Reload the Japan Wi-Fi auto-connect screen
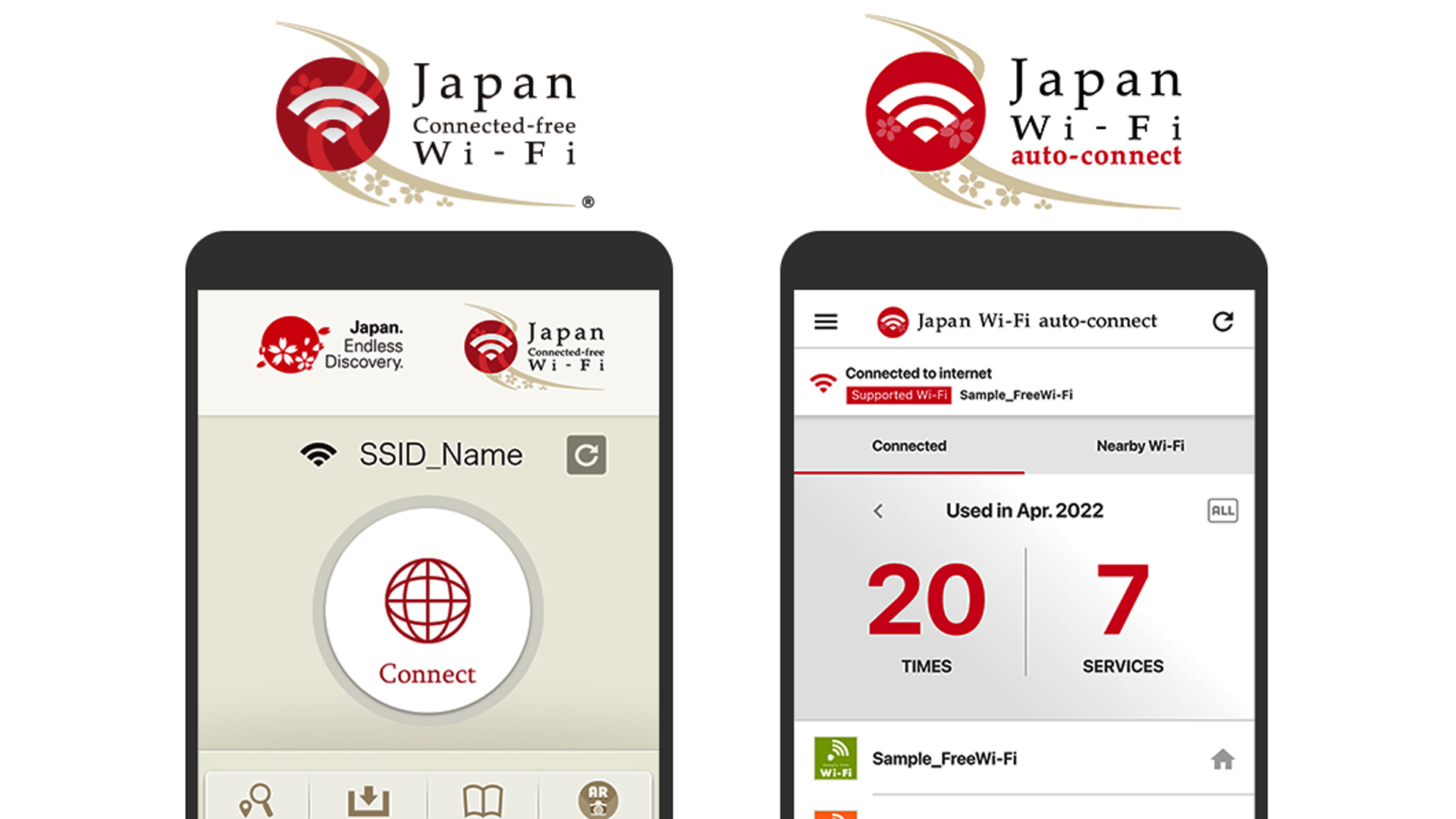 (1222, 322)
